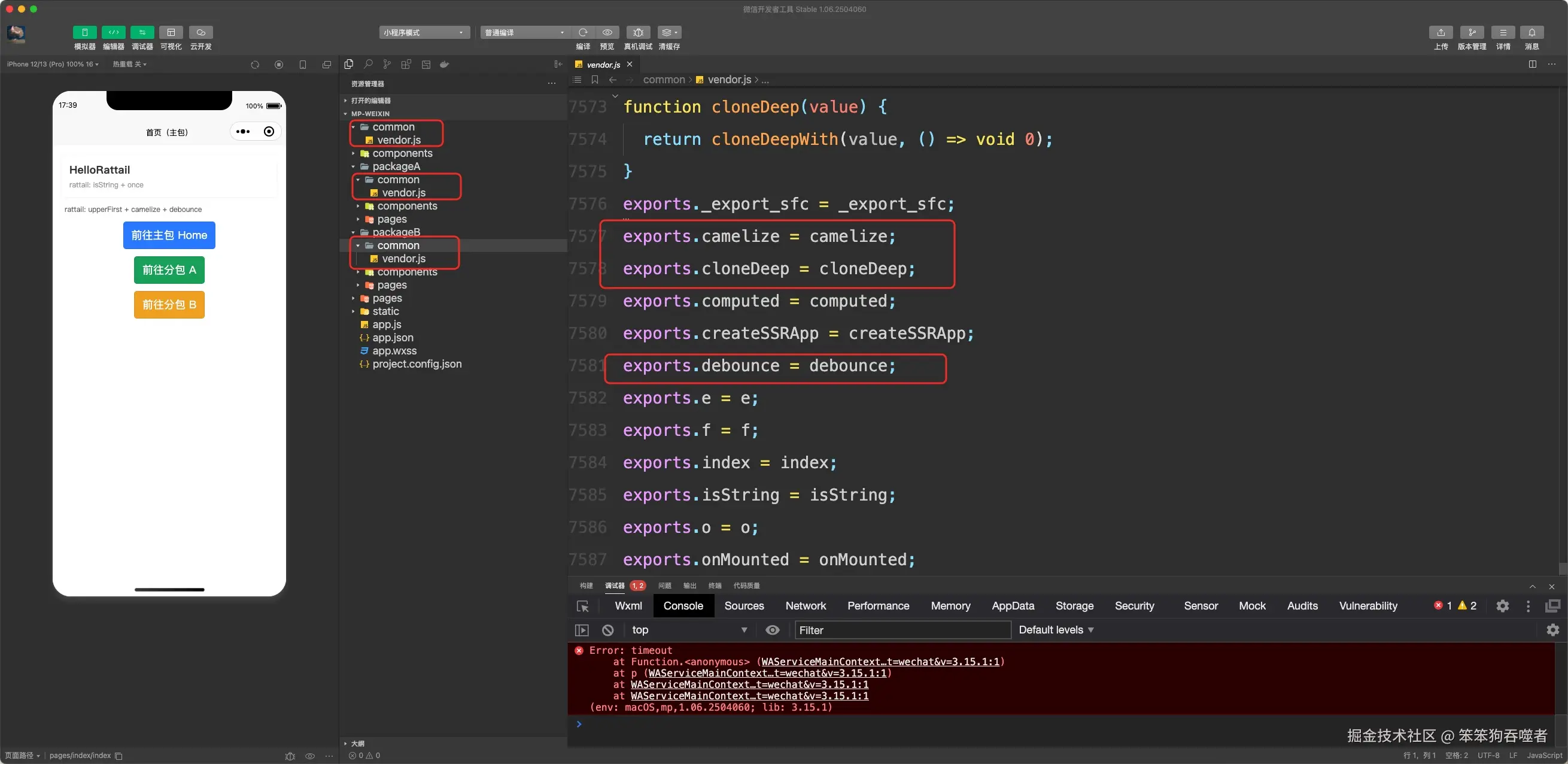Viewport: 1568px width, 764px height.
Task: Click the 前往分包 B button
Action: tap(169, 304)
